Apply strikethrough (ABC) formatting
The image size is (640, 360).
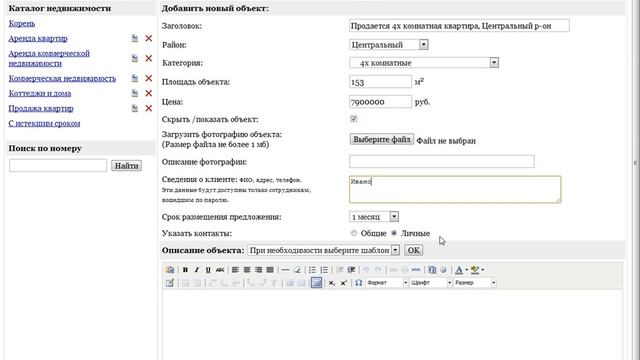[220, 270]
